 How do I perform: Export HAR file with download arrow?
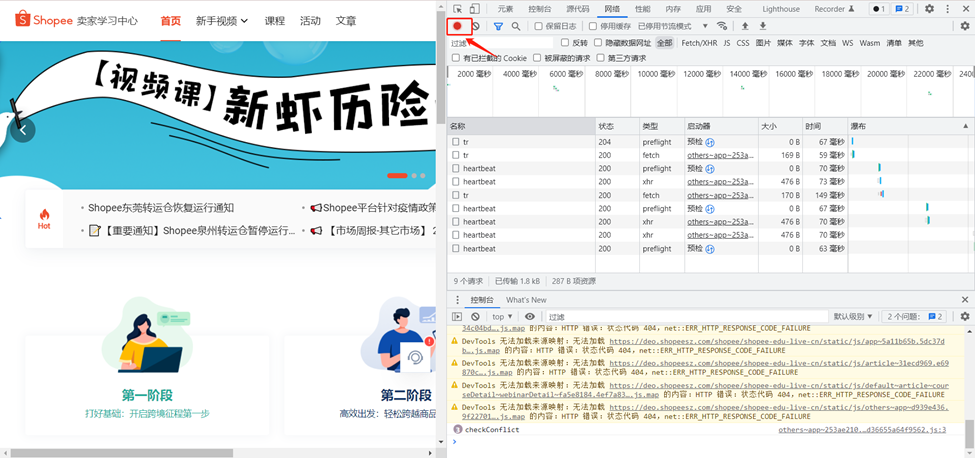763,26
